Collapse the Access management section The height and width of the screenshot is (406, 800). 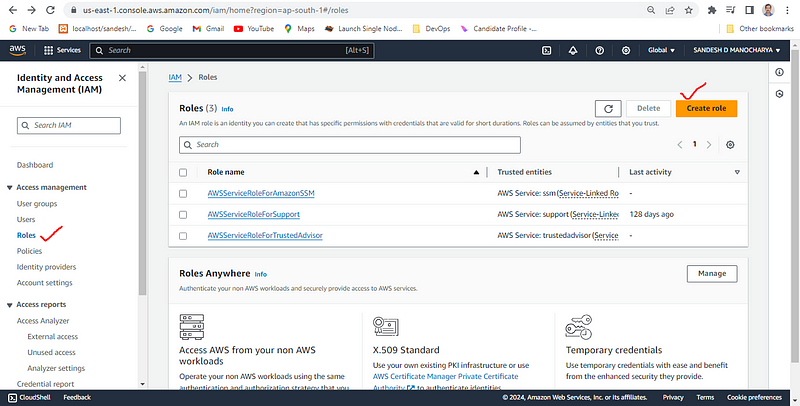pyautogui.click(x=10, y=188)
